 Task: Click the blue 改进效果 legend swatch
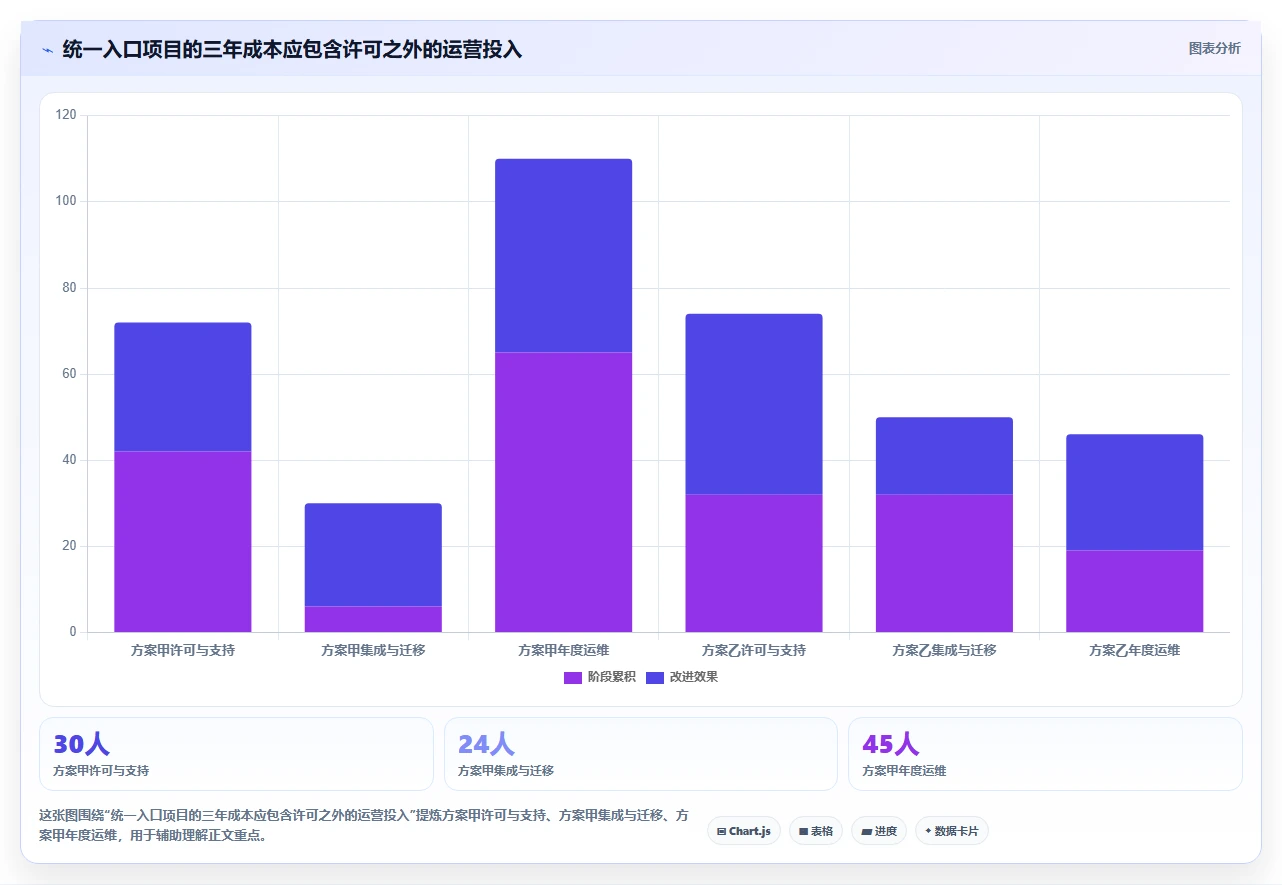[655, 677]
